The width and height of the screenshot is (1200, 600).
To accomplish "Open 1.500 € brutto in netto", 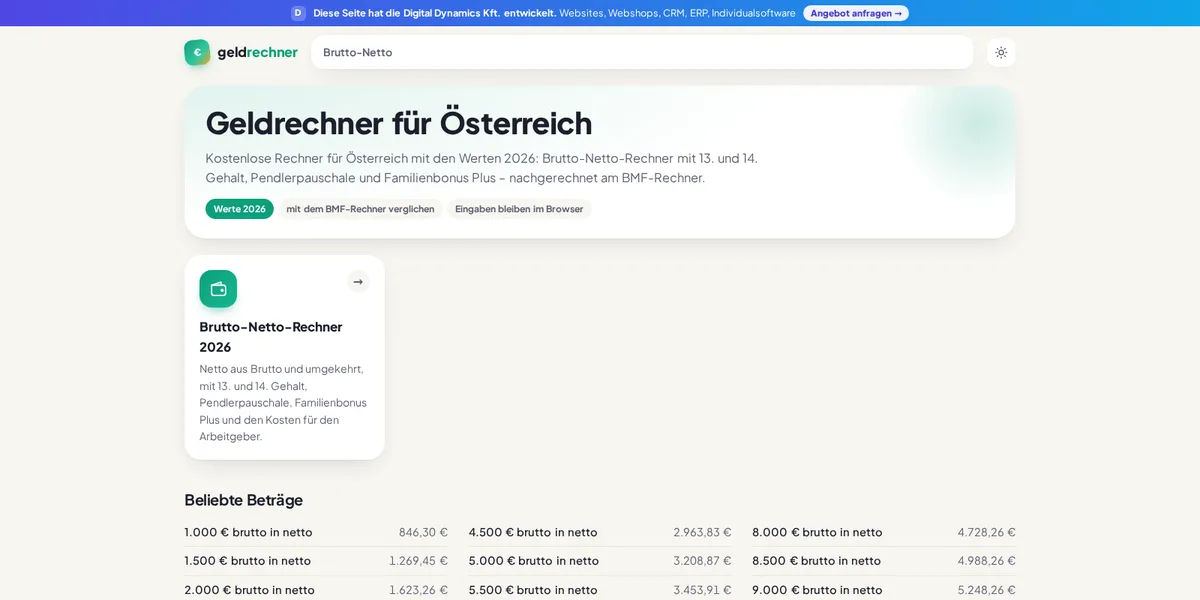I will point(248,561).
